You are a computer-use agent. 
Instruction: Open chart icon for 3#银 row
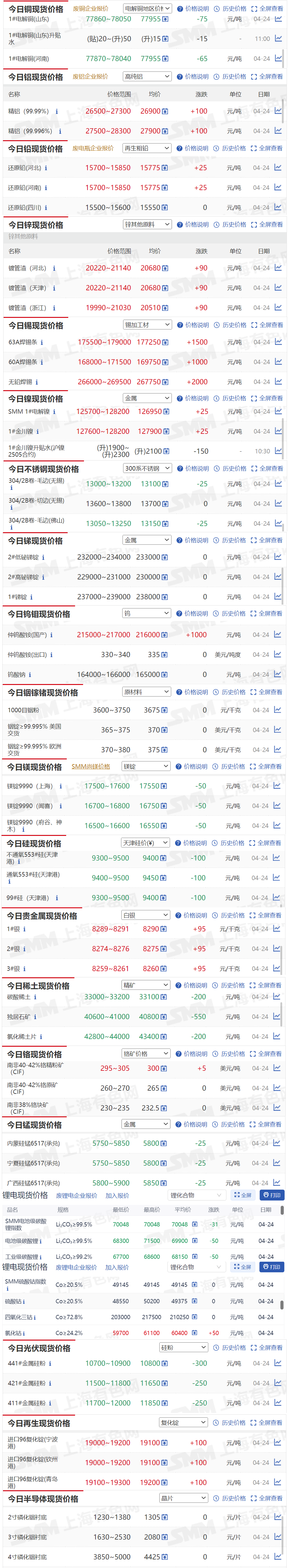tap(277, 968)
